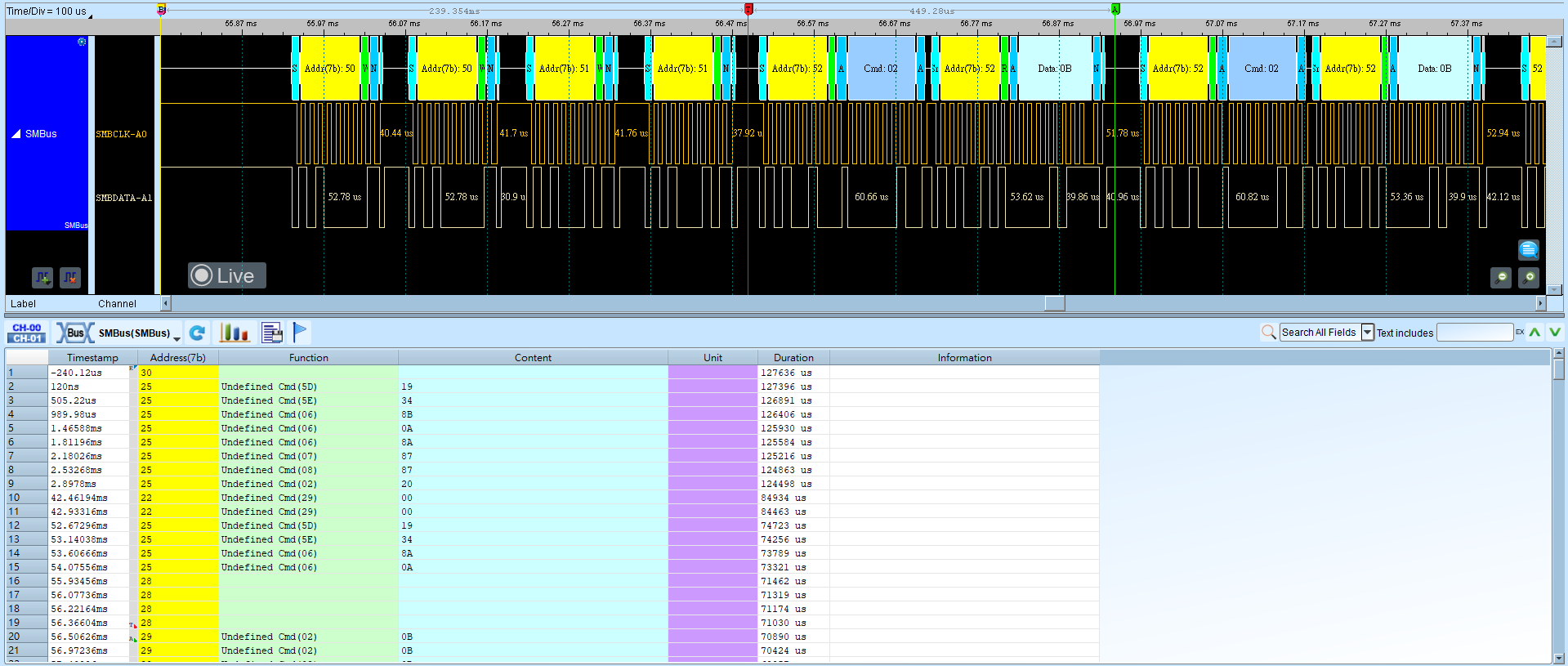Jump to next search match arrow
Image resolution: width=1568 pixels, height=666 pixels.
click(x=1554, y=332)
